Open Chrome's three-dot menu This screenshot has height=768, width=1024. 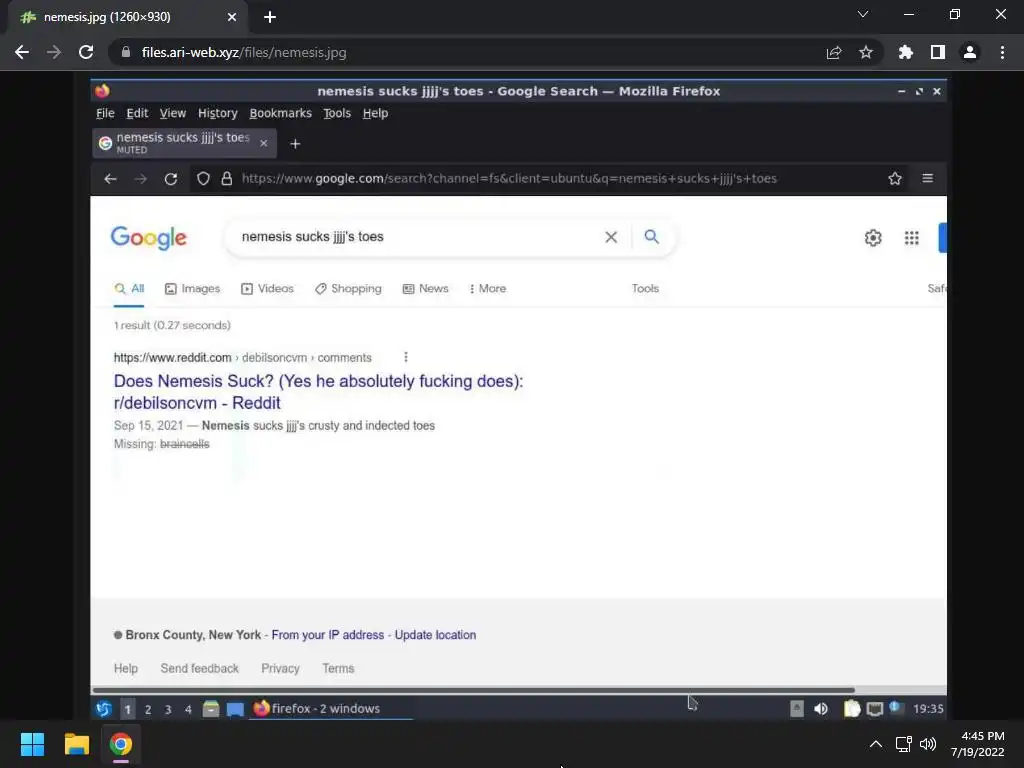[1002, 52]
